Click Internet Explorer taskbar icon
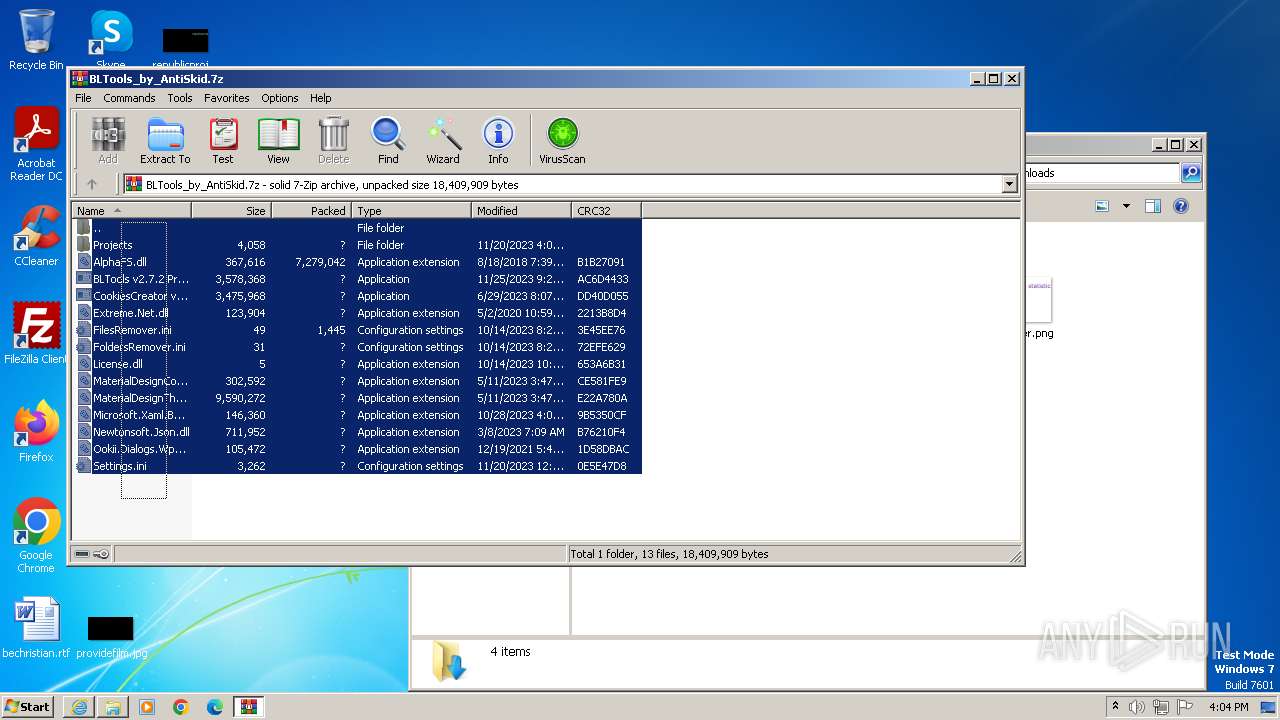This screenshot has height=720, width=1280. (x=79, y=707)
